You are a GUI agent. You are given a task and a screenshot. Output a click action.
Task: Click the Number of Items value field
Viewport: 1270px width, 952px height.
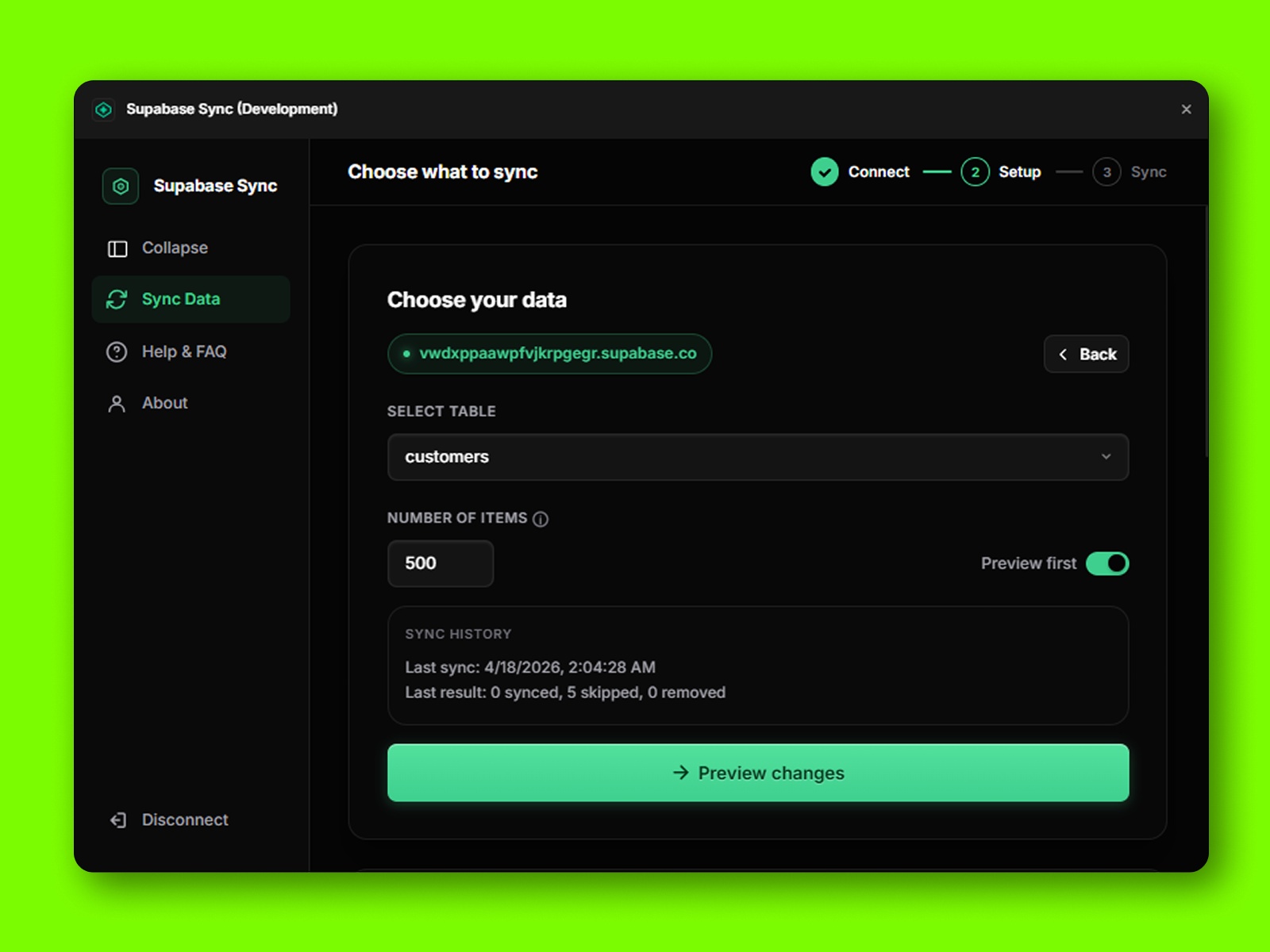[440, 563]
